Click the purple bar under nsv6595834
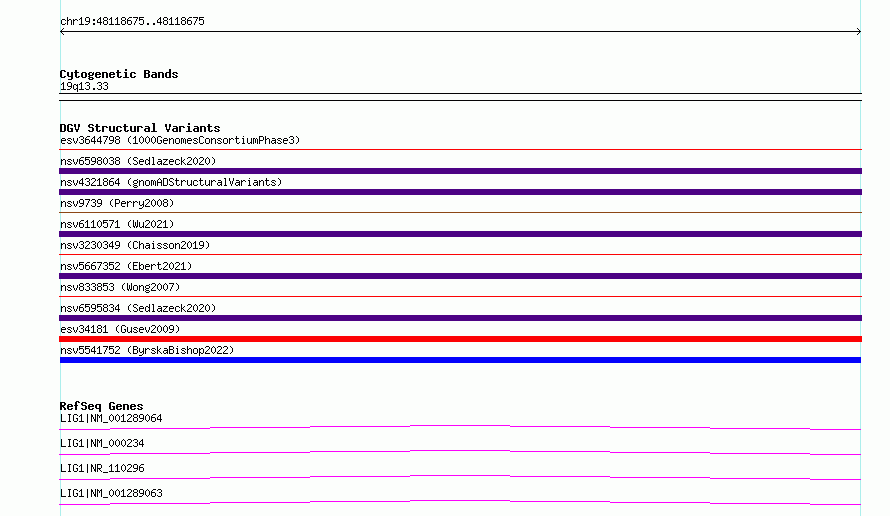Screen dimensions: 890x516 pyautogui.click(x=460, y=318)
